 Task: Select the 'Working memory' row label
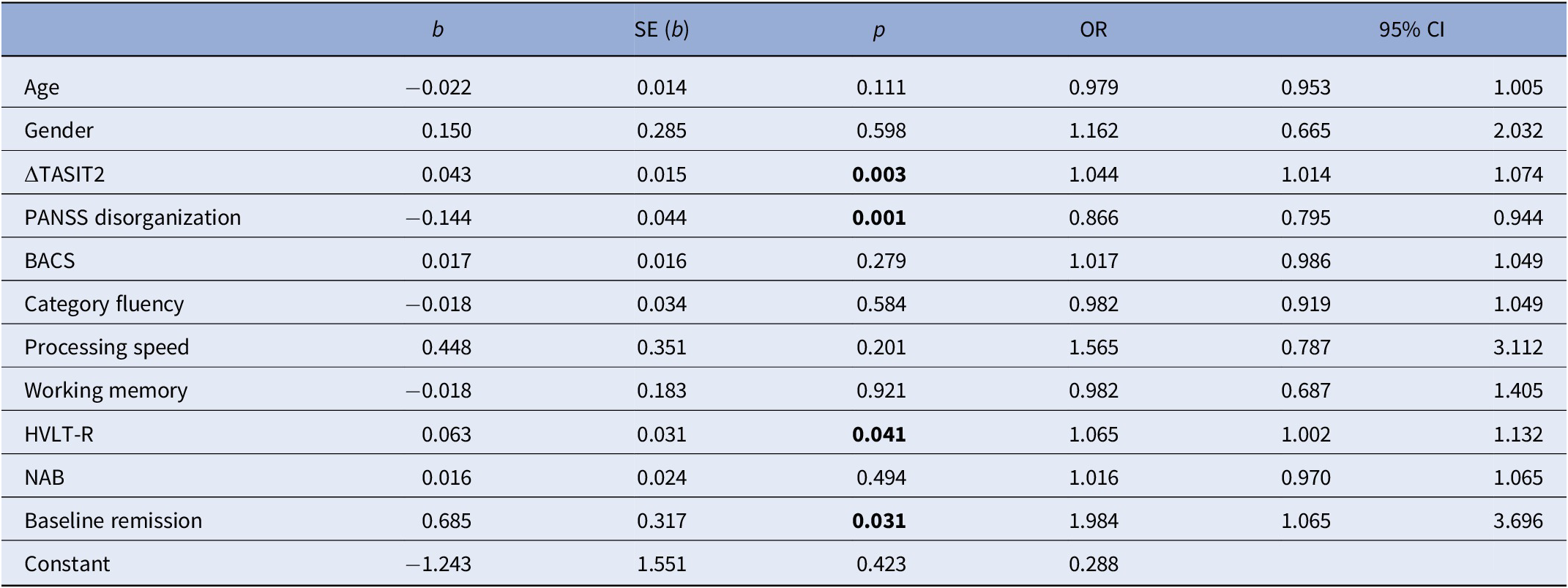pos(106,390)
